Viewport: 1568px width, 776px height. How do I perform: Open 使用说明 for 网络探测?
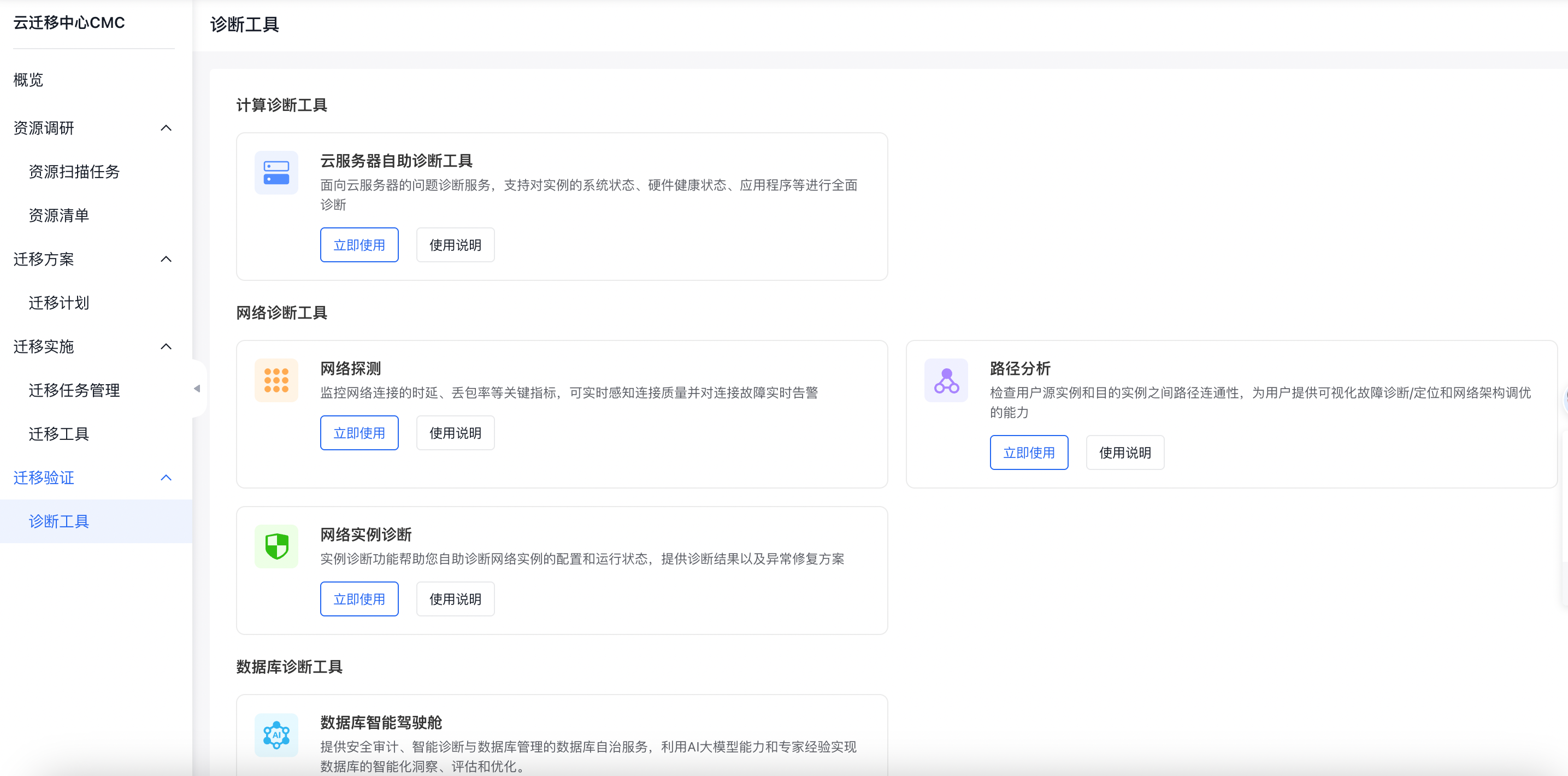pos(455,433)
